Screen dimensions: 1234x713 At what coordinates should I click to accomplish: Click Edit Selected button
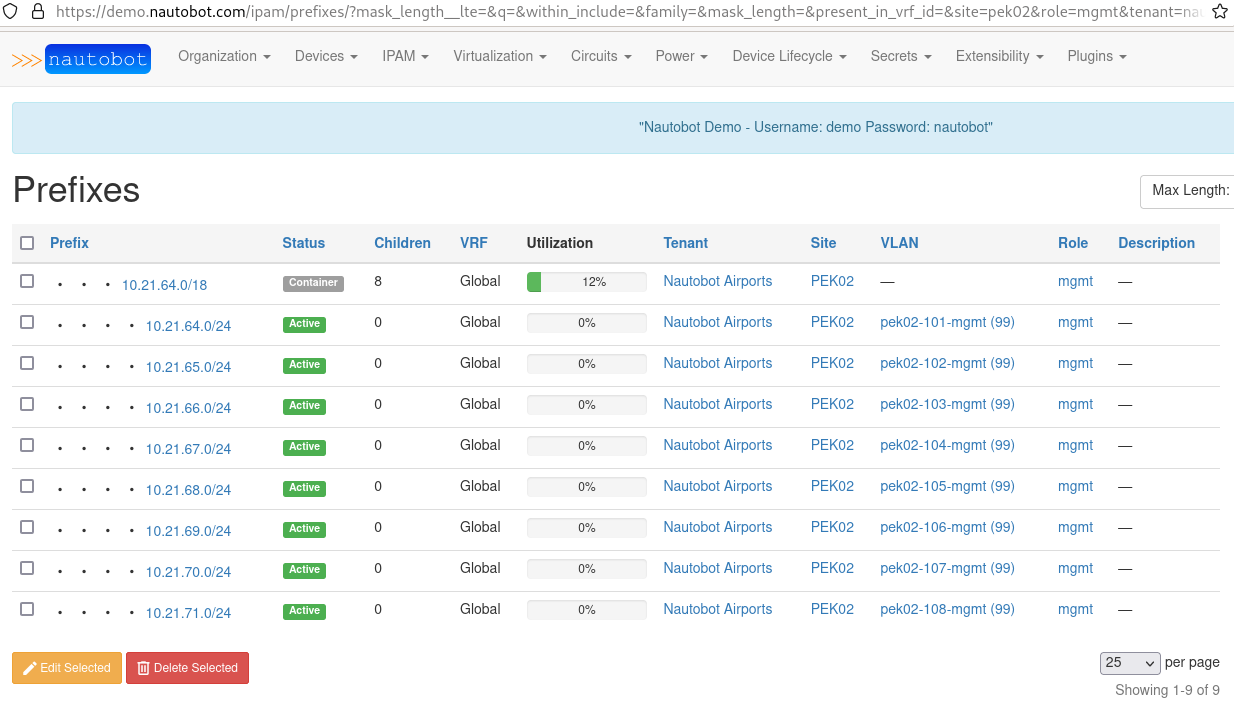pos(67,668)
